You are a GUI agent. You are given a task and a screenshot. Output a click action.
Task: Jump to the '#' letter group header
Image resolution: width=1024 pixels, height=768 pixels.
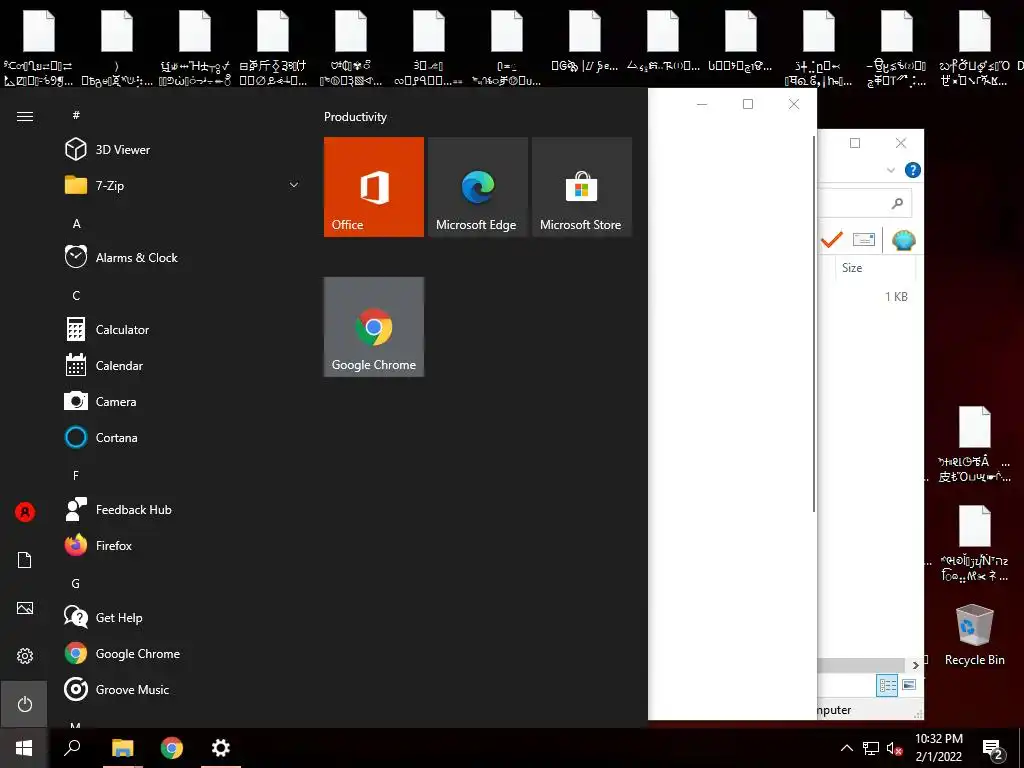click(x=76, y=115)
